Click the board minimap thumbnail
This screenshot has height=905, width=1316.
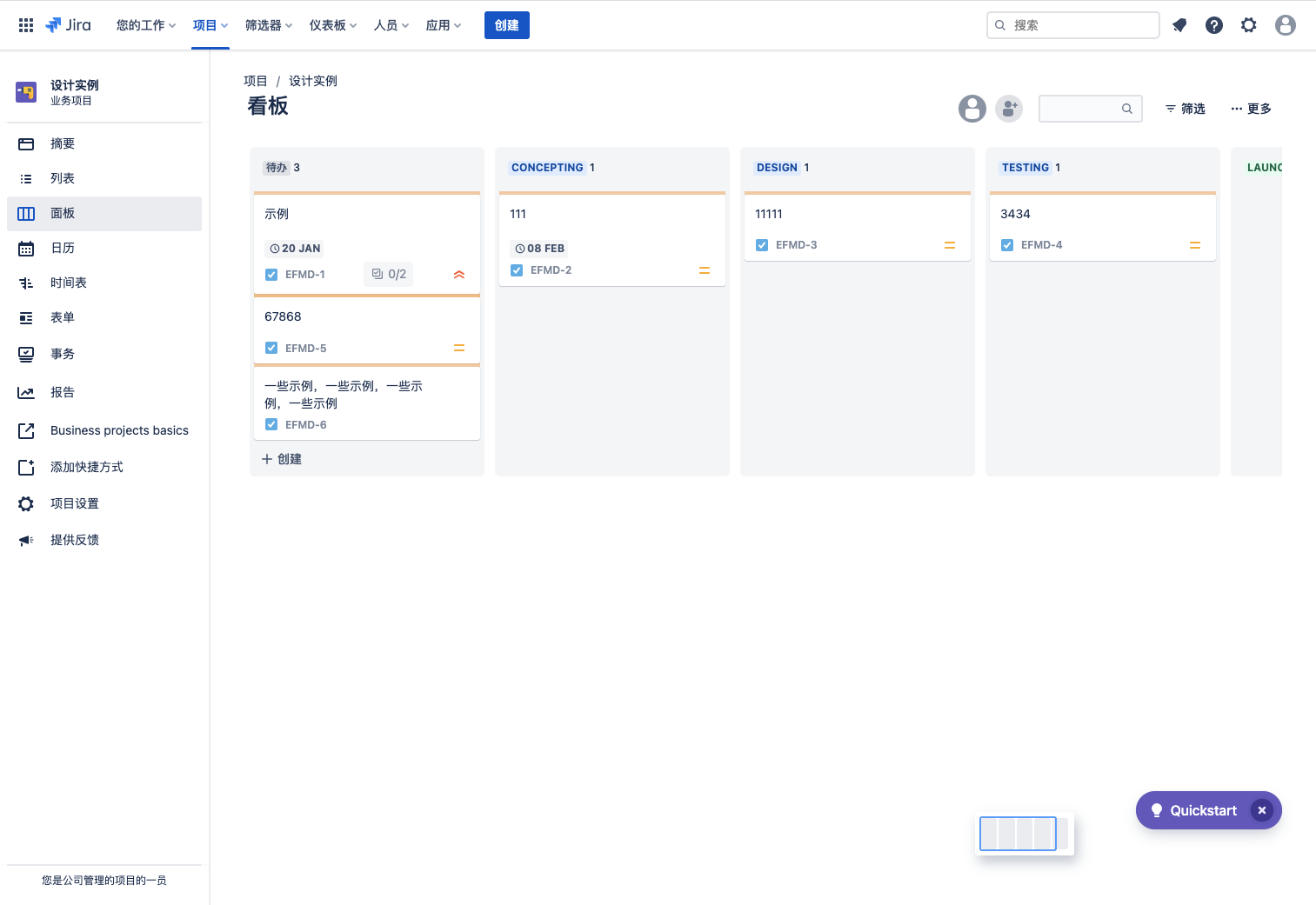[1025, 834]
